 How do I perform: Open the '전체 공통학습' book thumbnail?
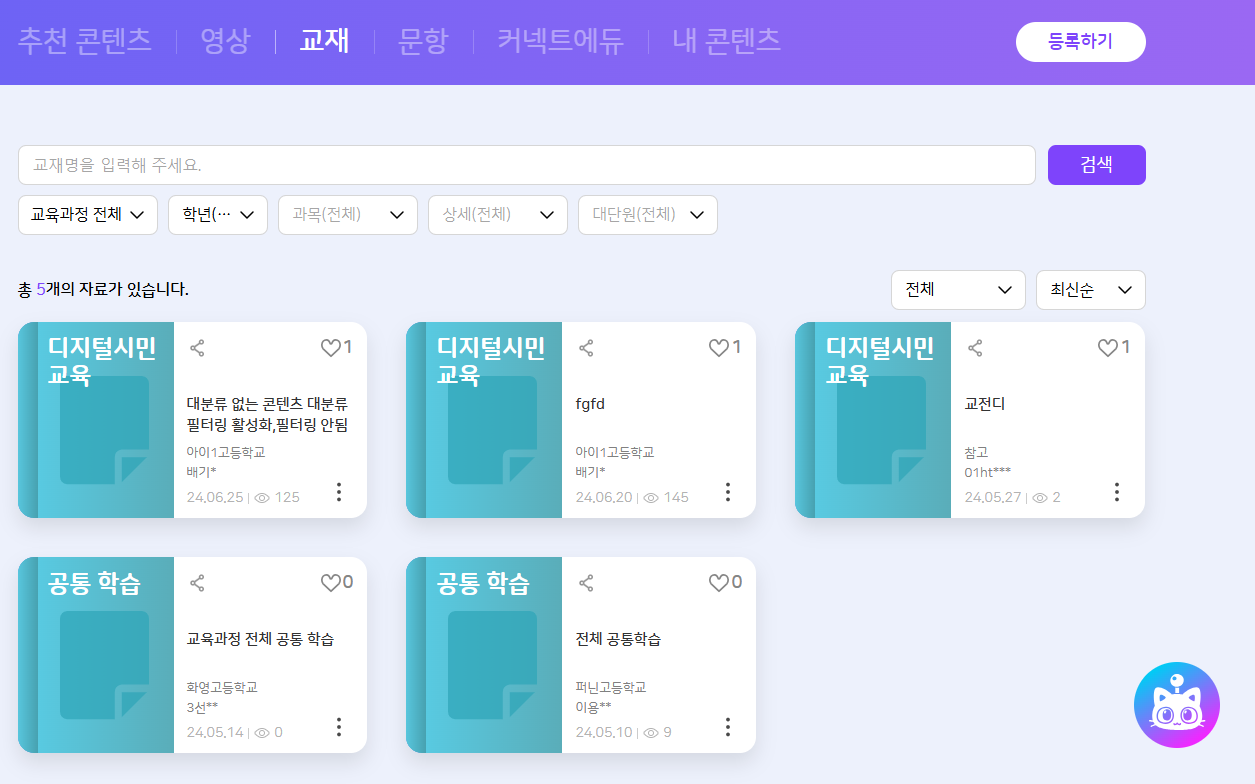tap(484, 655)
